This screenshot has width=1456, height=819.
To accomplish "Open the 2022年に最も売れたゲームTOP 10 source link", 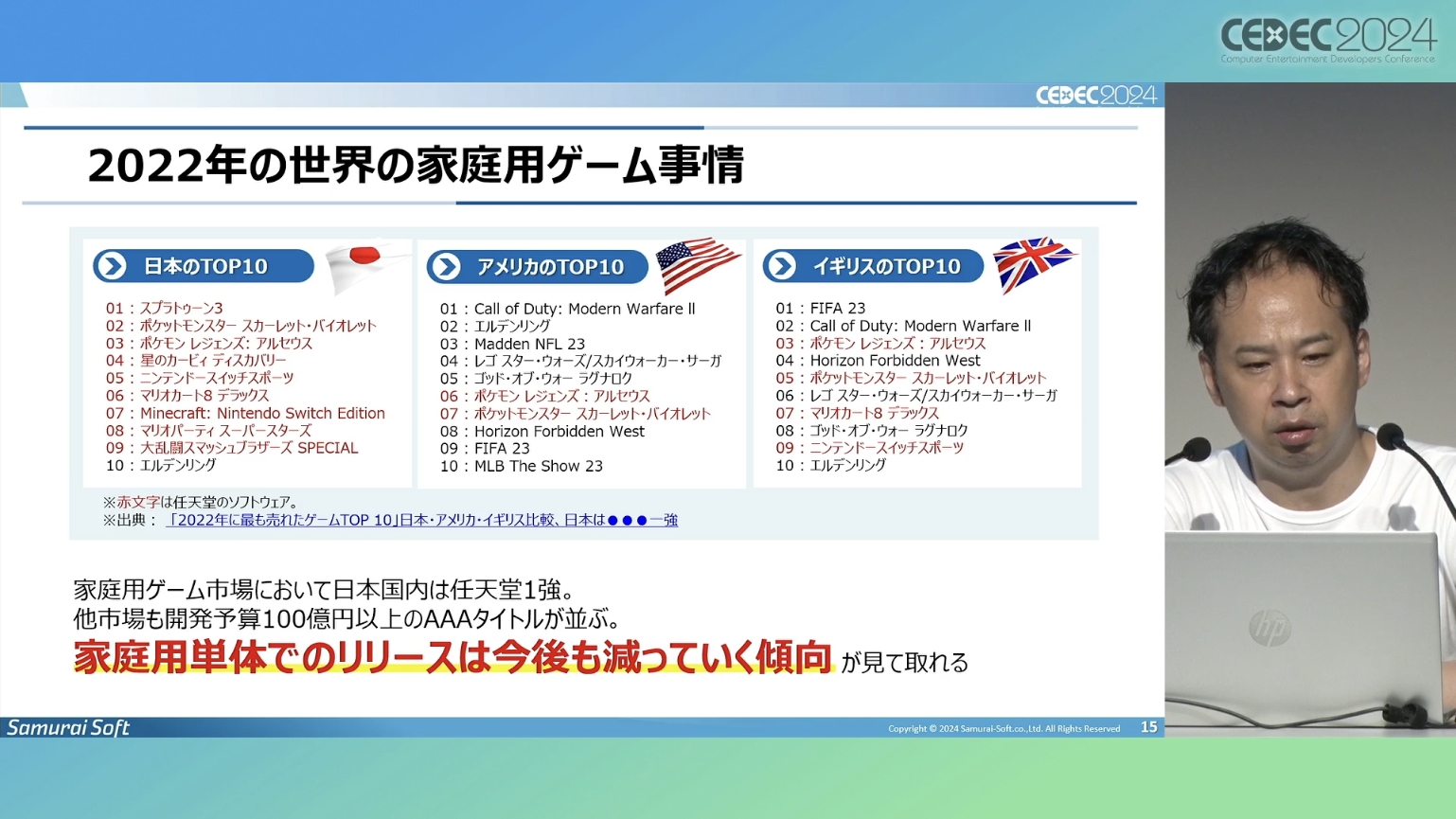I will point(422,520).
